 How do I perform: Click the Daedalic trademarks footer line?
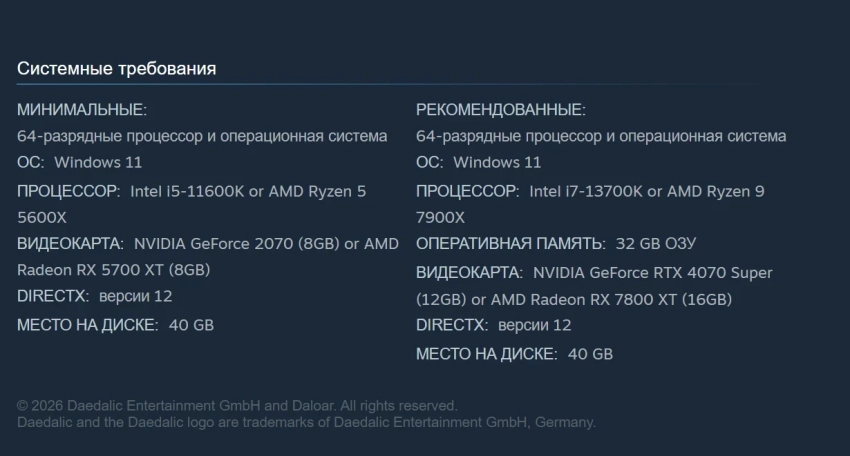(x=306, y=422)
